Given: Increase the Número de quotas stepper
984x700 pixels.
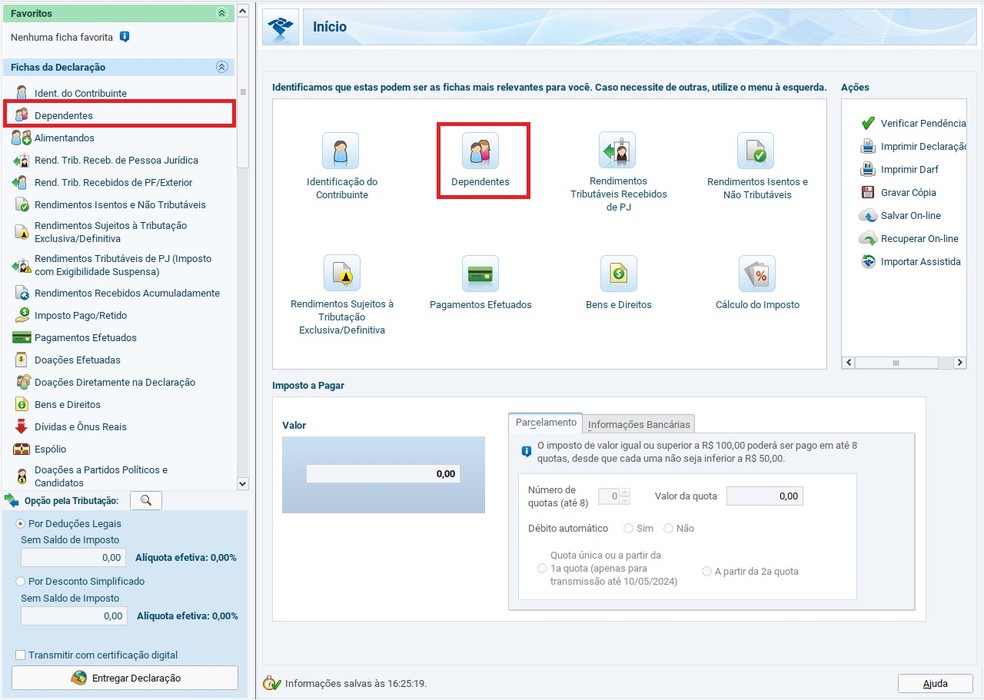Looking at the screenshot, I should tap(624, 492).
